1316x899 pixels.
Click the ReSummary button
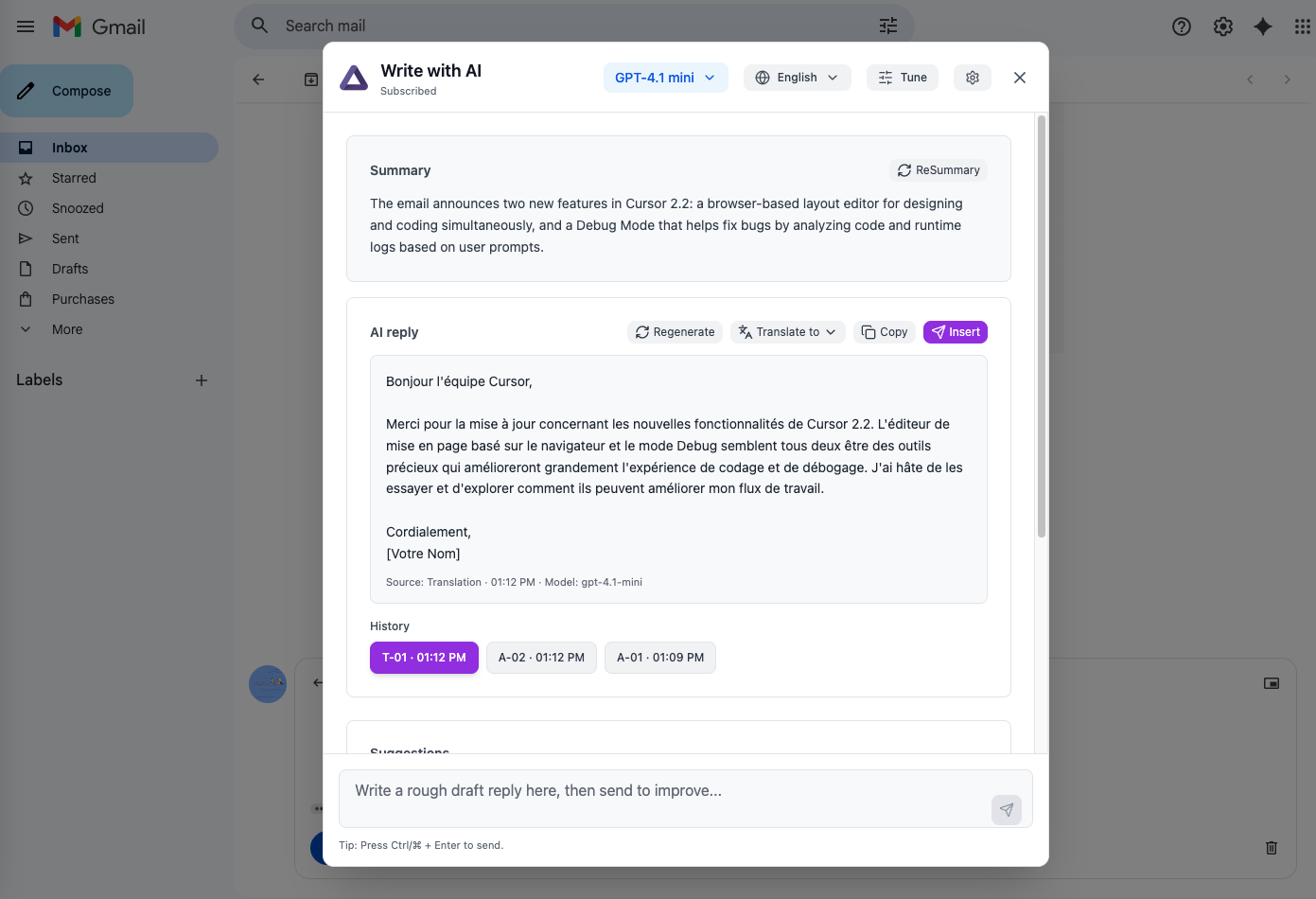[939, 169]
